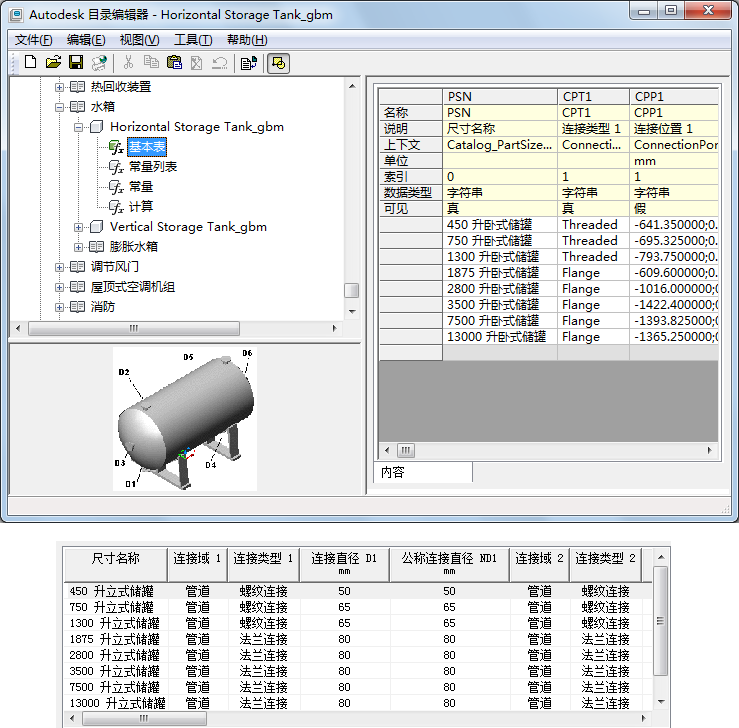The width and height of the screenshot is (739, 728).
Task: Click the 膨胀水箱 book icon
Action: (x=96, y=247)
